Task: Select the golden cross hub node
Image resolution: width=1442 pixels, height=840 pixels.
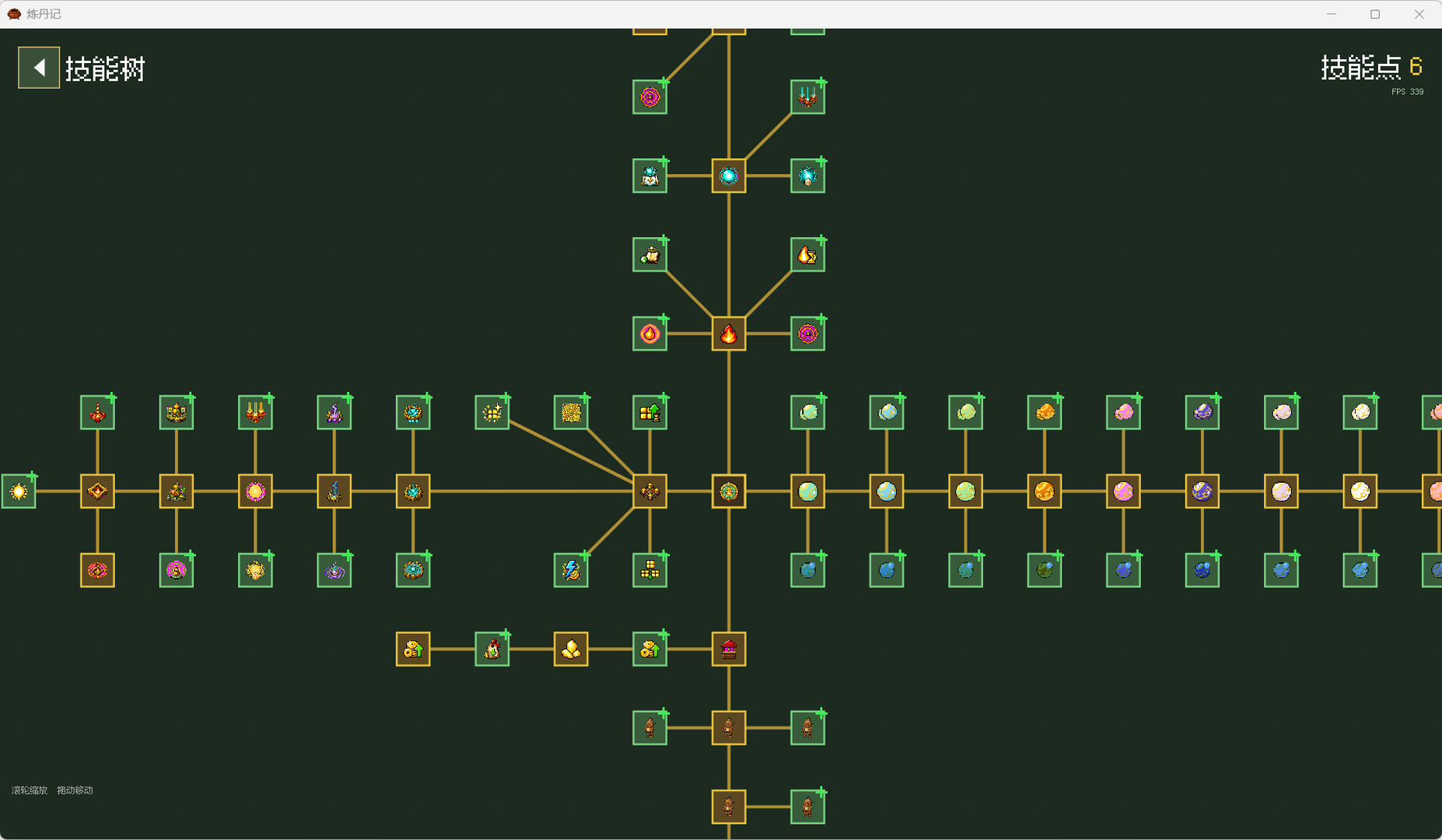Action: point(649,492)
